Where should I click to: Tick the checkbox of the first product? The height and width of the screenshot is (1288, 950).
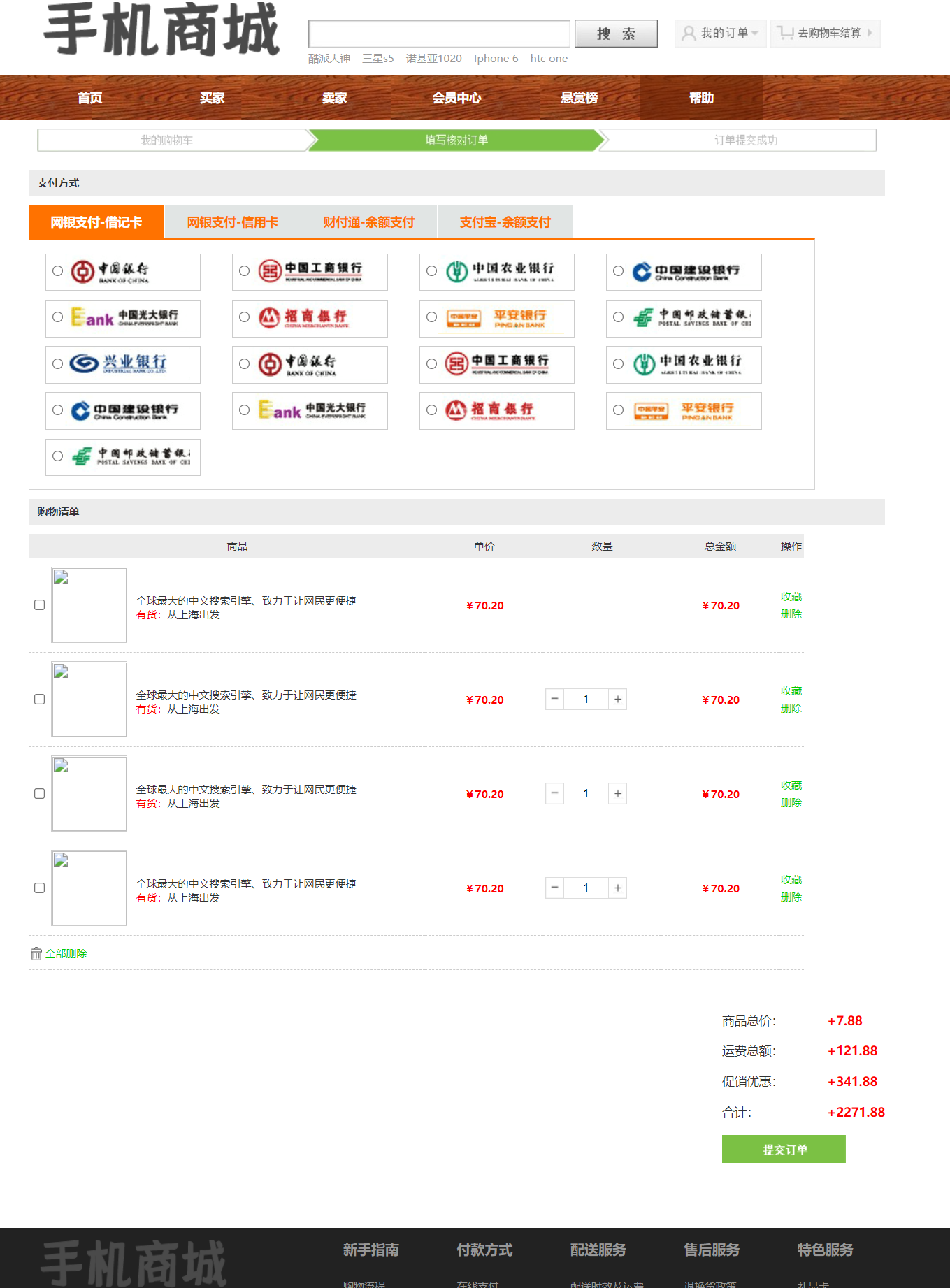click(39, 605)
